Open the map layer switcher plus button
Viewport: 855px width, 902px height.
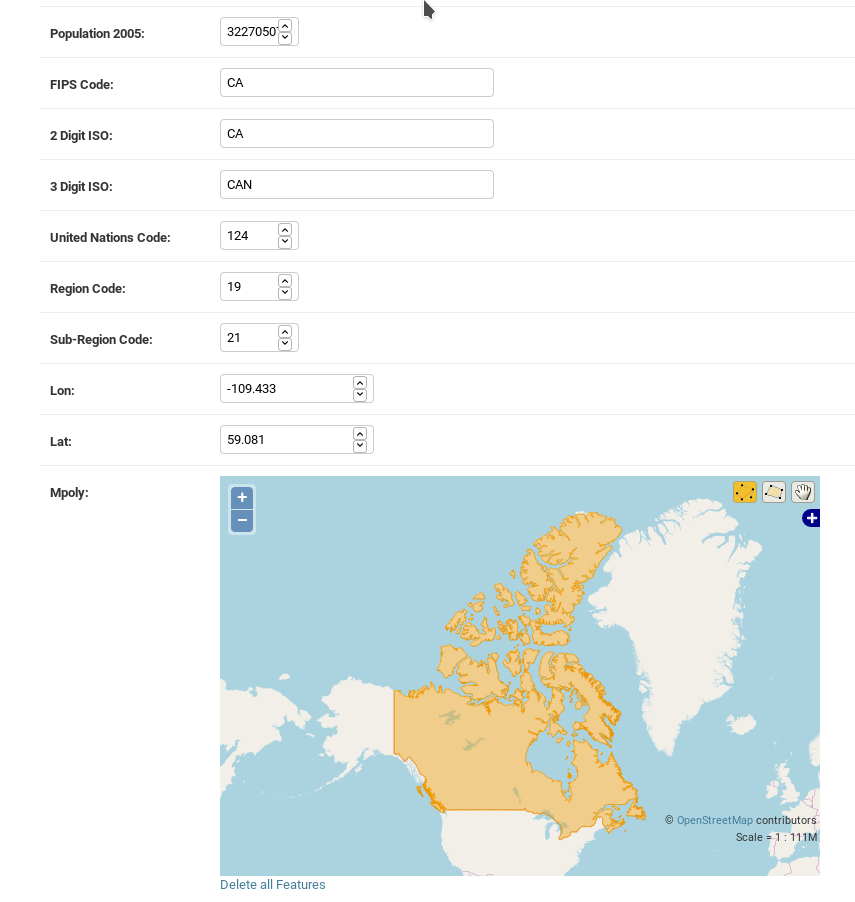coord(811,518)
